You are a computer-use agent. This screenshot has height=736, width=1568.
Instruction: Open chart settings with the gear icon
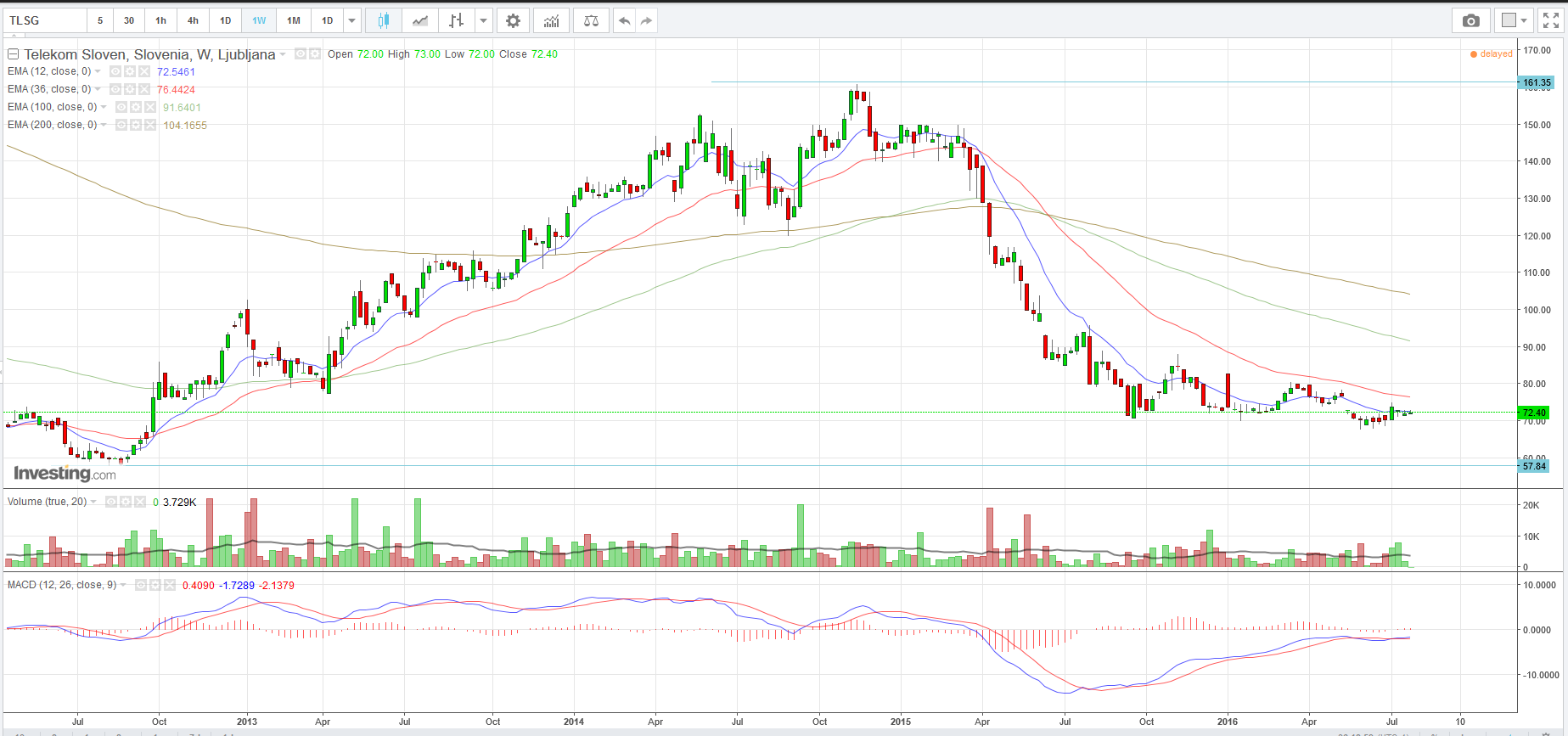513,20
